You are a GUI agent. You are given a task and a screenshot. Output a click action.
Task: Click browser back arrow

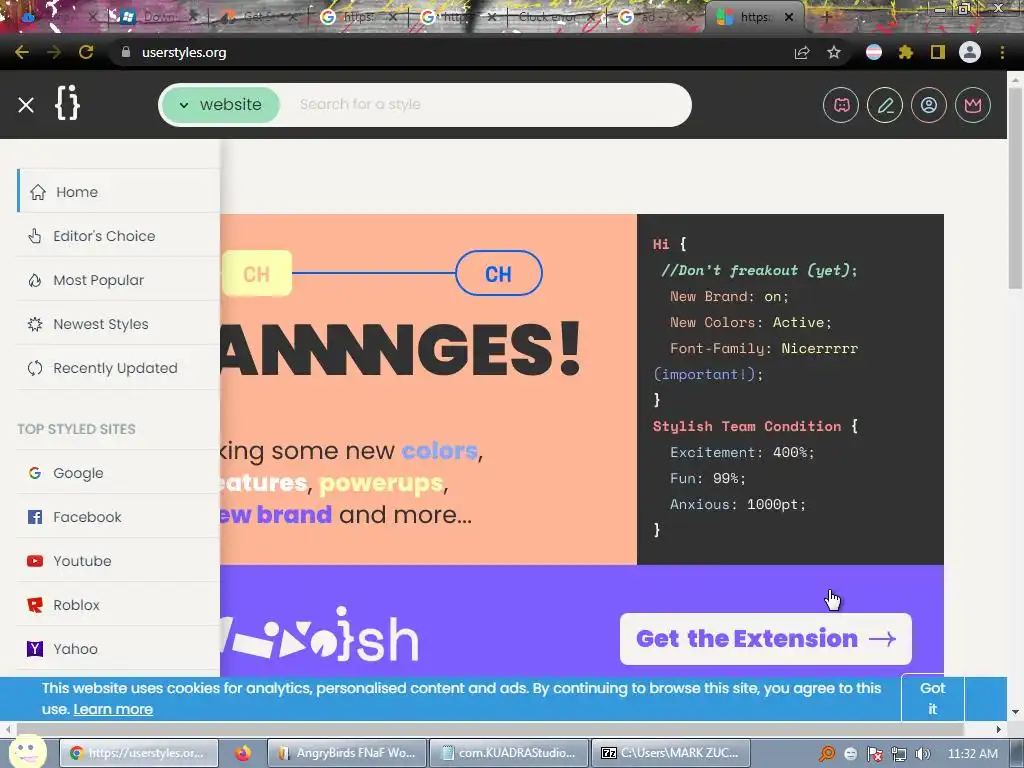point(22,52)
